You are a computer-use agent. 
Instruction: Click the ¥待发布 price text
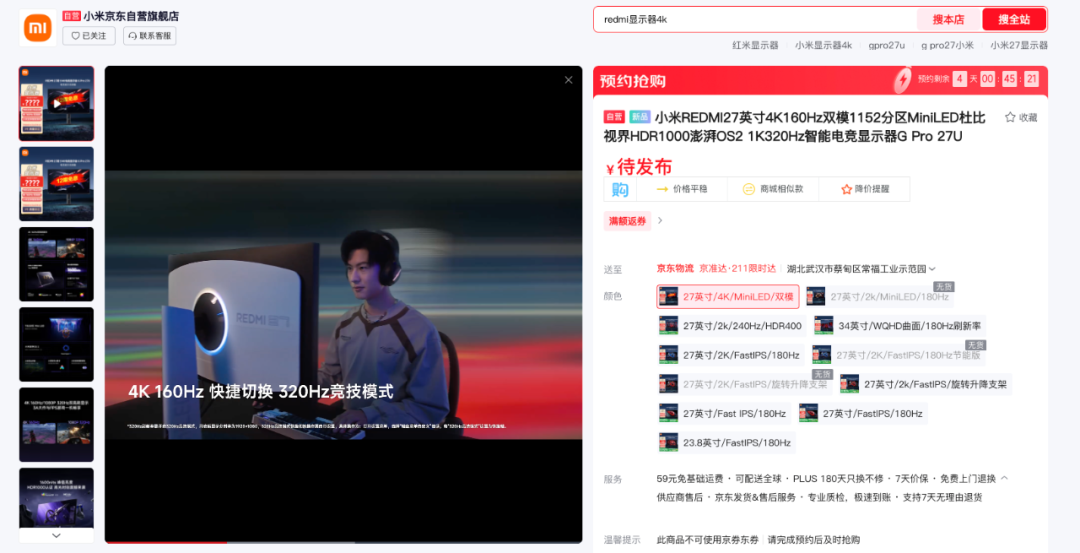[638, 167]
